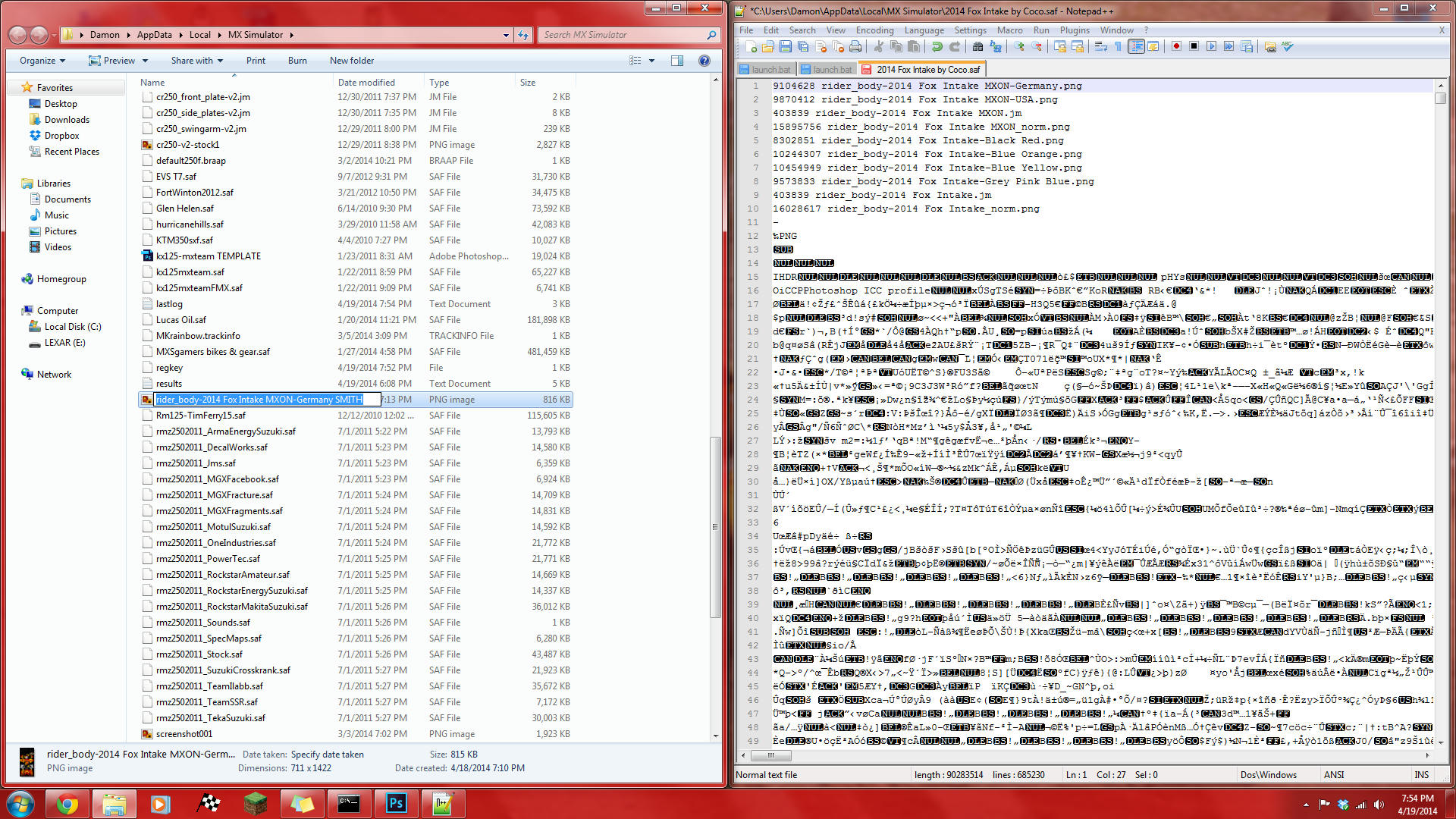Image resolution: width=1456 pixels, height=819 pixels.
Task: Save the document with the Save icon
Action: [x=786, y=46]
